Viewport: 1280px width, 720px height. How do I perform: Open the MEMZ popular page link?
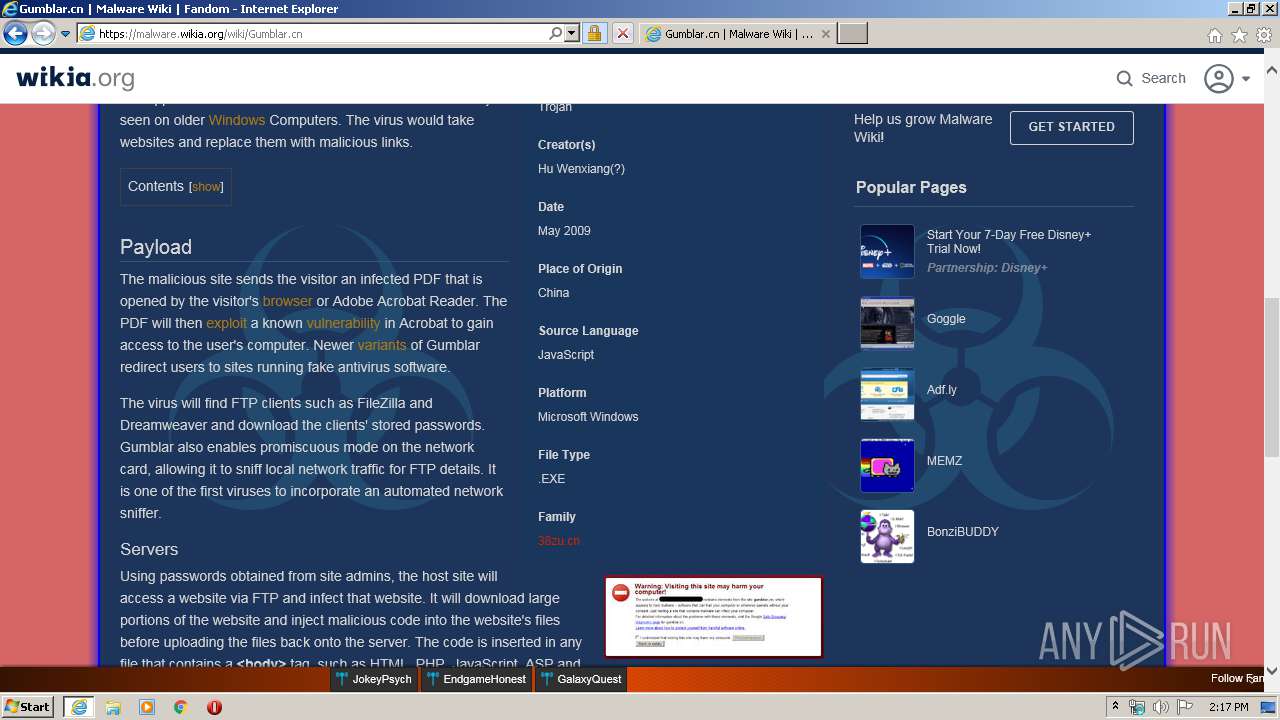click(945, 461)
